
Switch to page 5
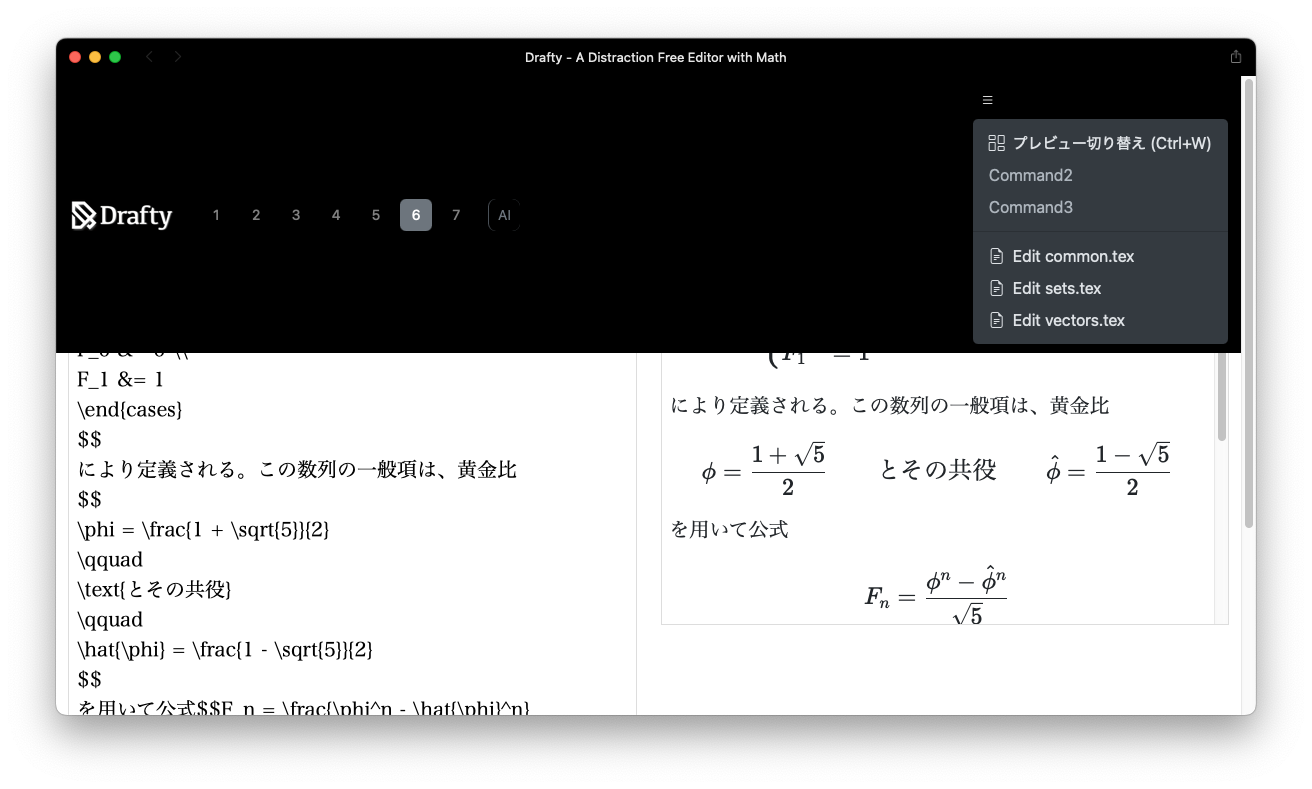[x=376, y=215]
